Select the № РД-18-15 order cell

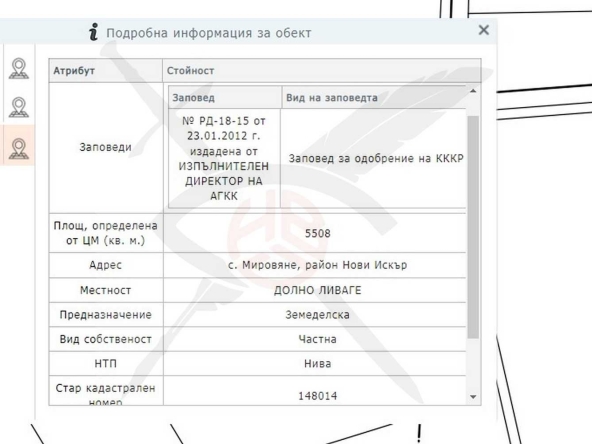[x=224, y=158]
